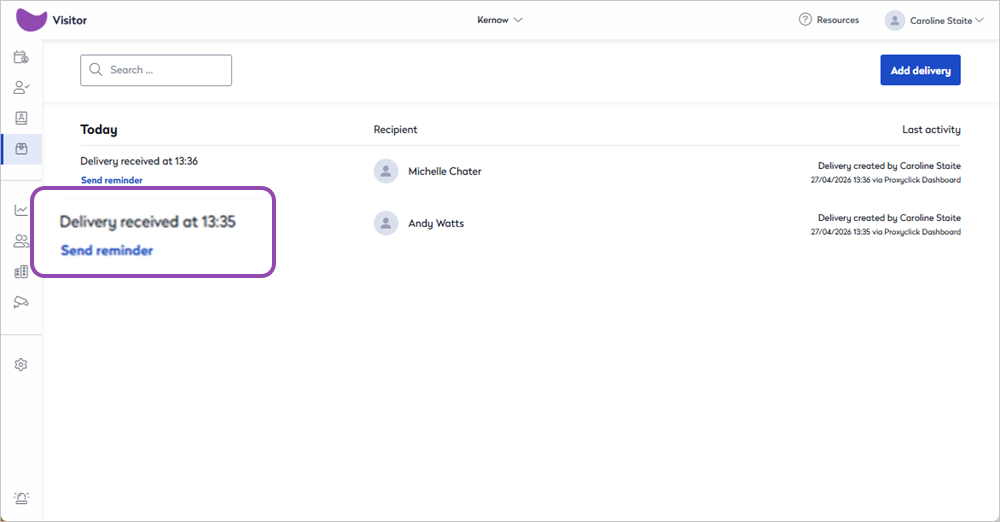This screenshot has width=1000, height=522.
Task: Click Andy Watts's avatar icon
Action: (386, 223)
